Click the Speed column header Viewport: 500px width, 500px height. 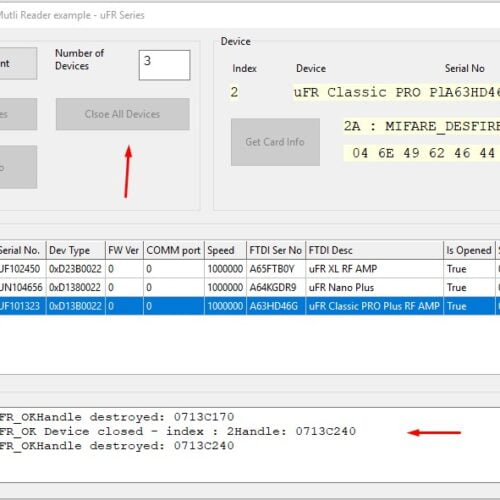(225, 250)
